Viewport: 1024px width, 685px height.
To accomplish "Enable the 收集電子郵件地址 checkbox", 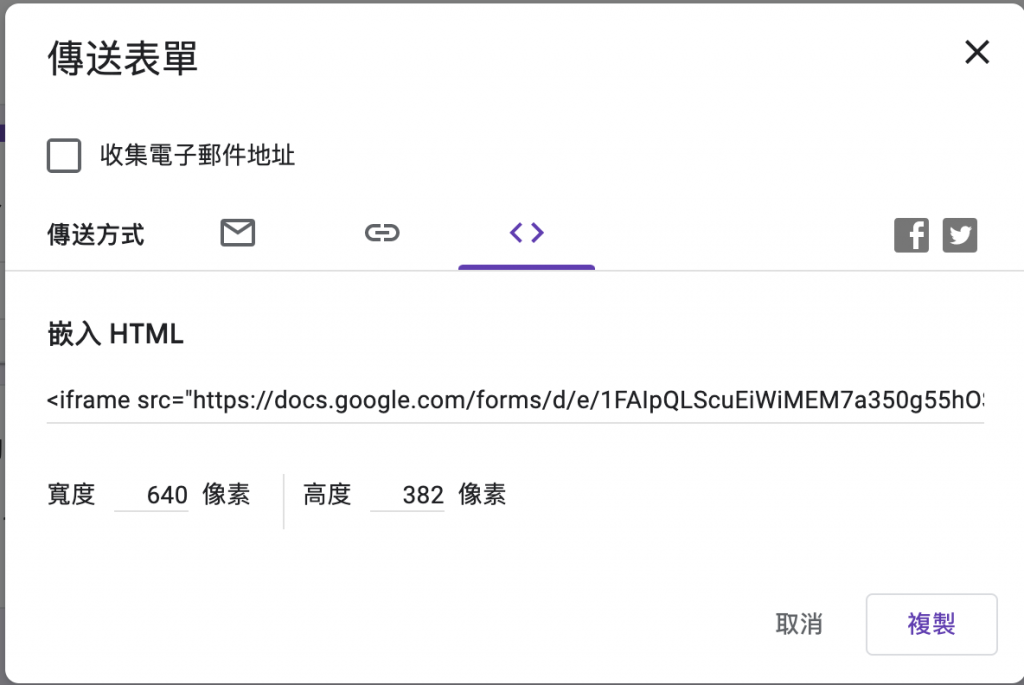I will tap(64, 155).
